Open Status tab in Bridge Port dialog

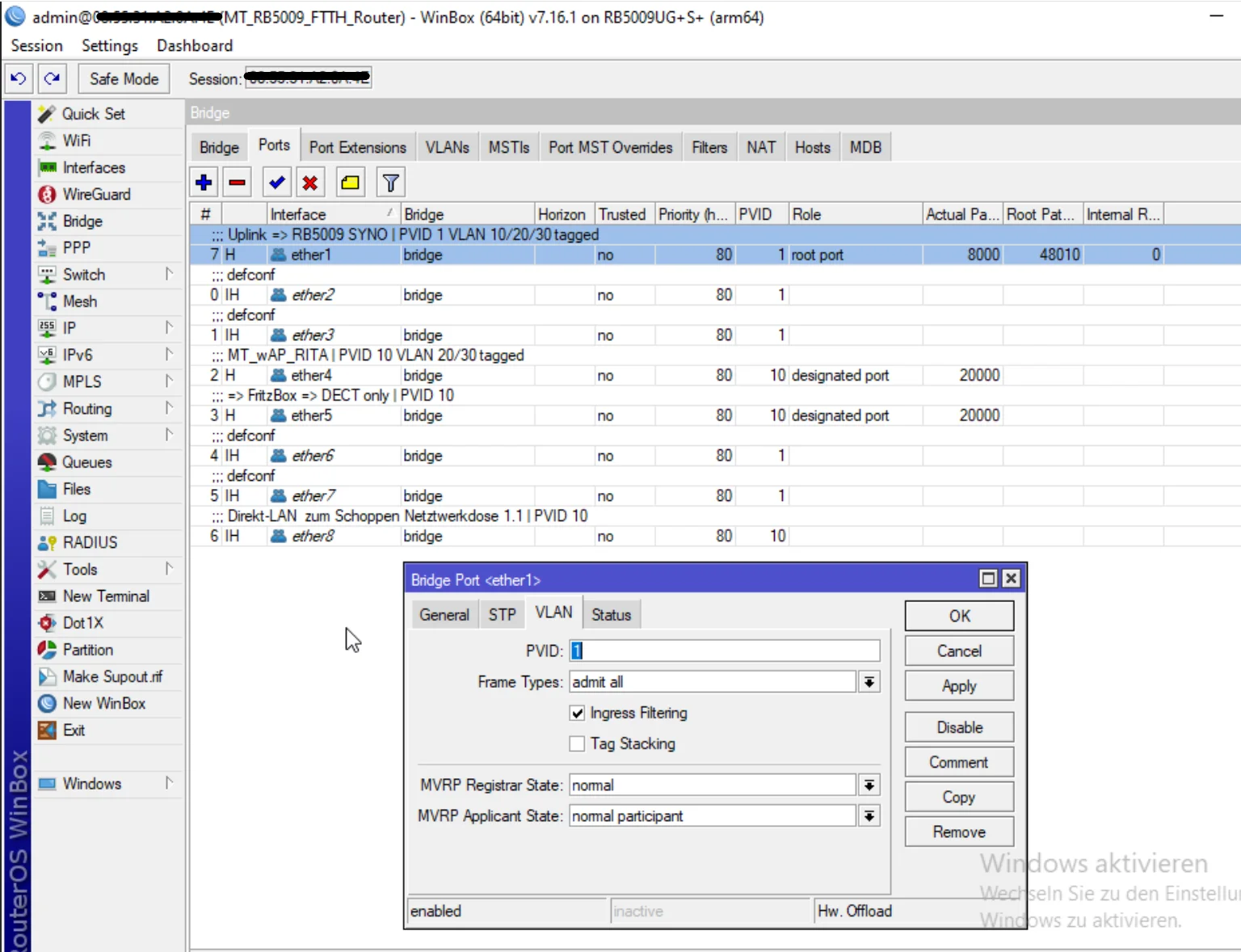click(x=611, y=615)
